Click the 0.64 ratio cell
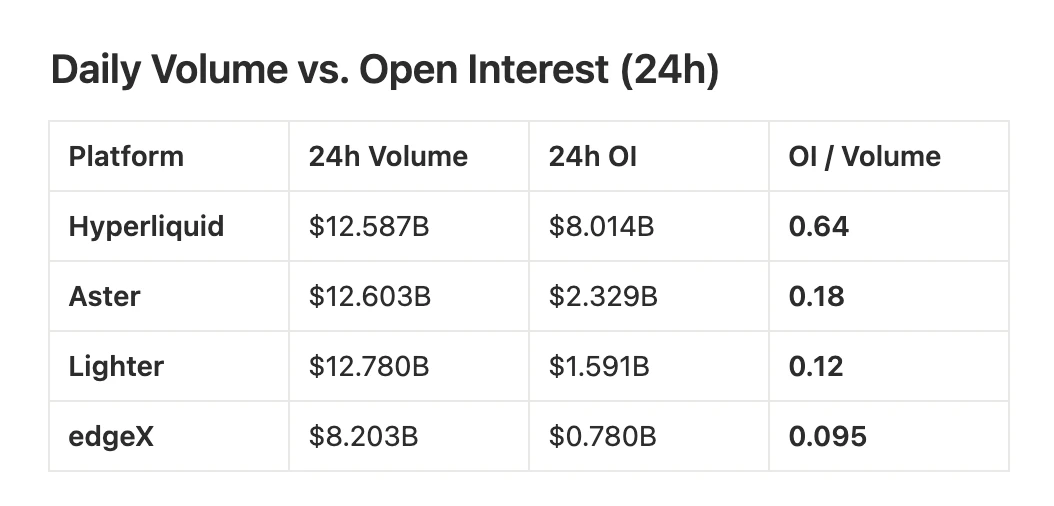Viewport: 1054px width, 506px height. click(x=818, y=227)
